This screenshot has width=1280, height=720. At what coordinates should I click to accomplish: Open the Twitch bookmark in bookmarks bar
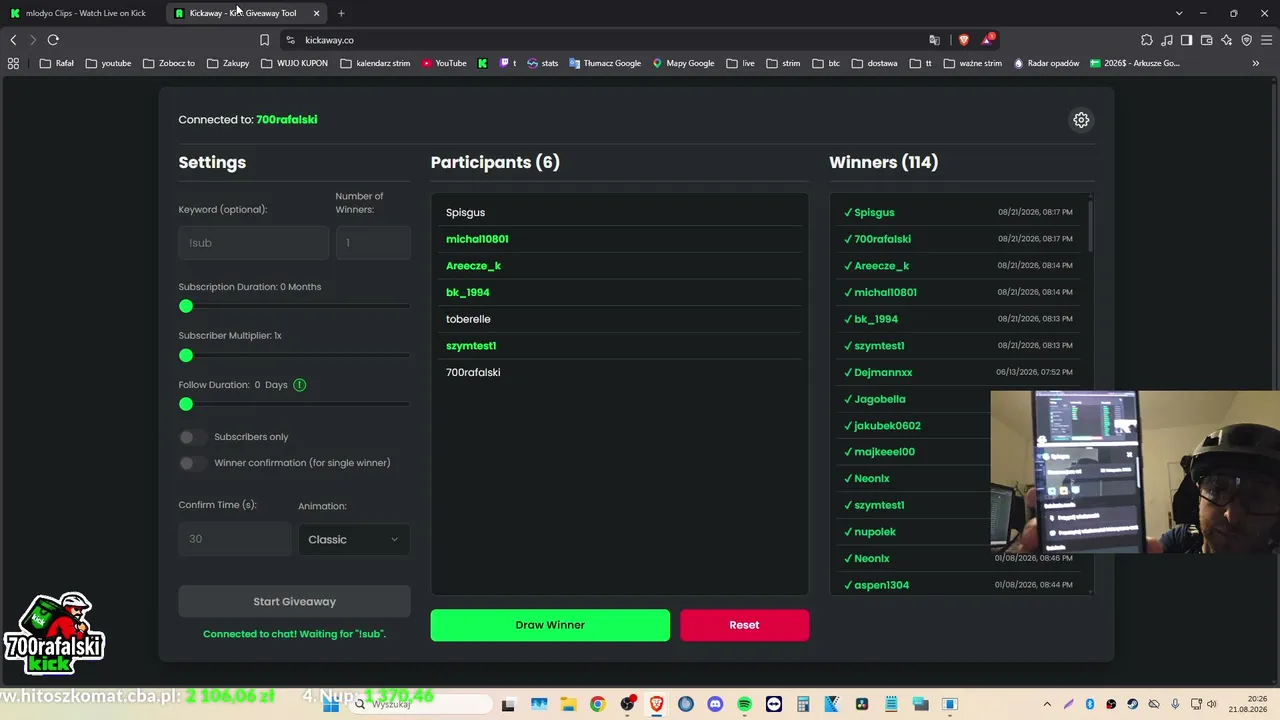(x=507, y=63)
